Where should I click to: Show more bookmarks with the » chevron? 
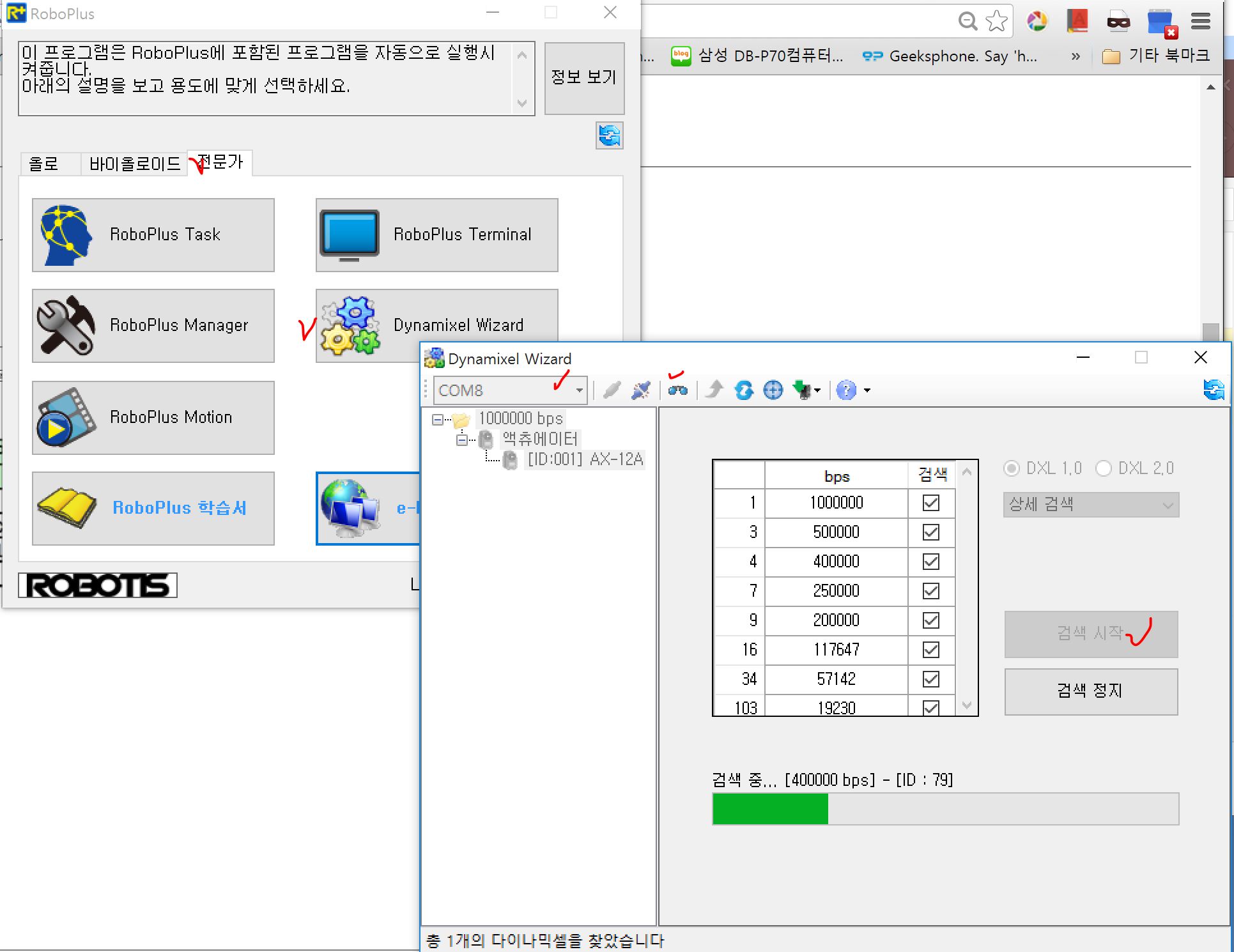coord(1076,57)
